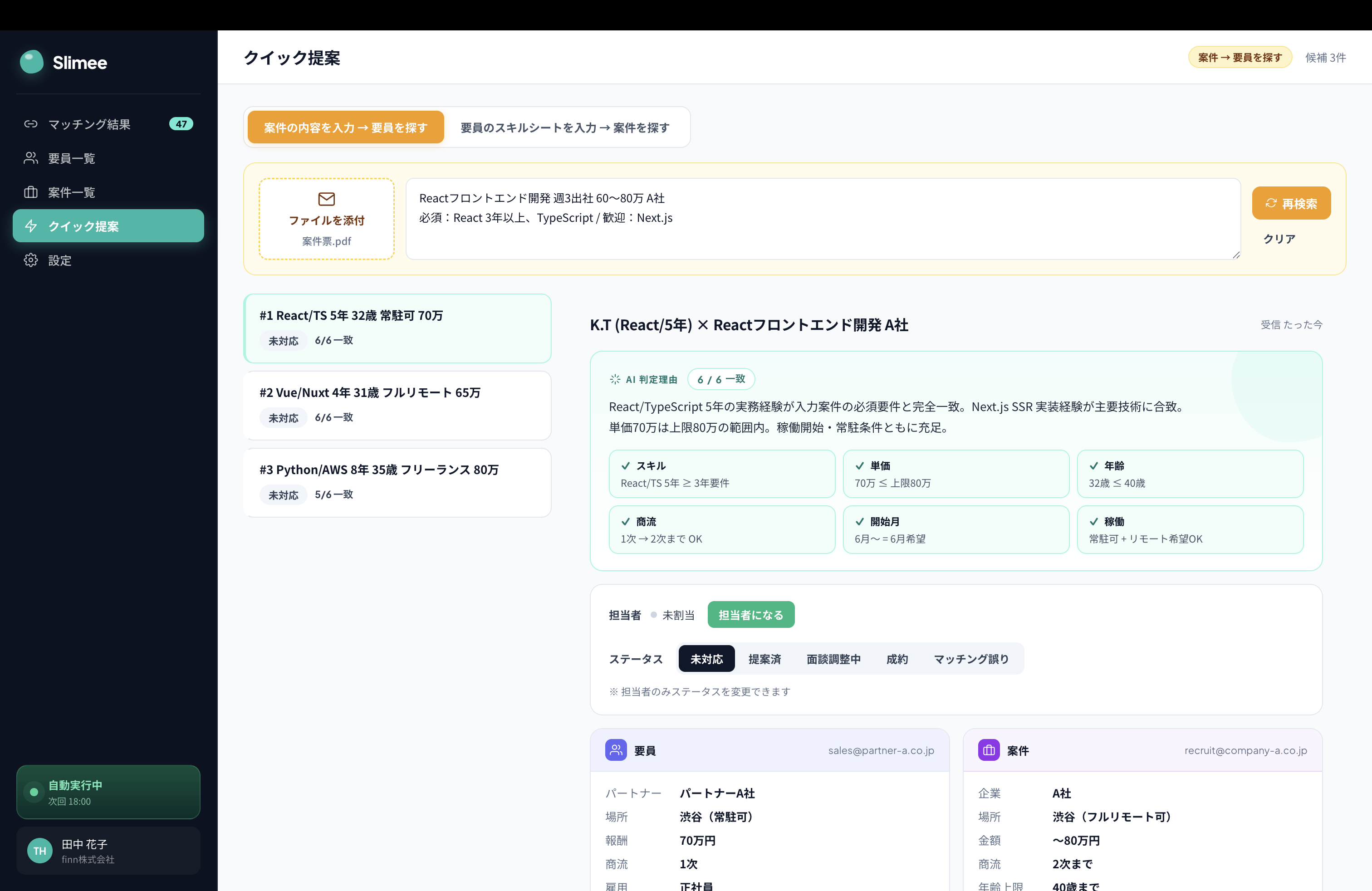The height and width of the screenshot is (891, 1372).
Task: Switch to 案件の内容を入力→要員を探す tab
Action: pyautogui.click(x=345, y=127)
